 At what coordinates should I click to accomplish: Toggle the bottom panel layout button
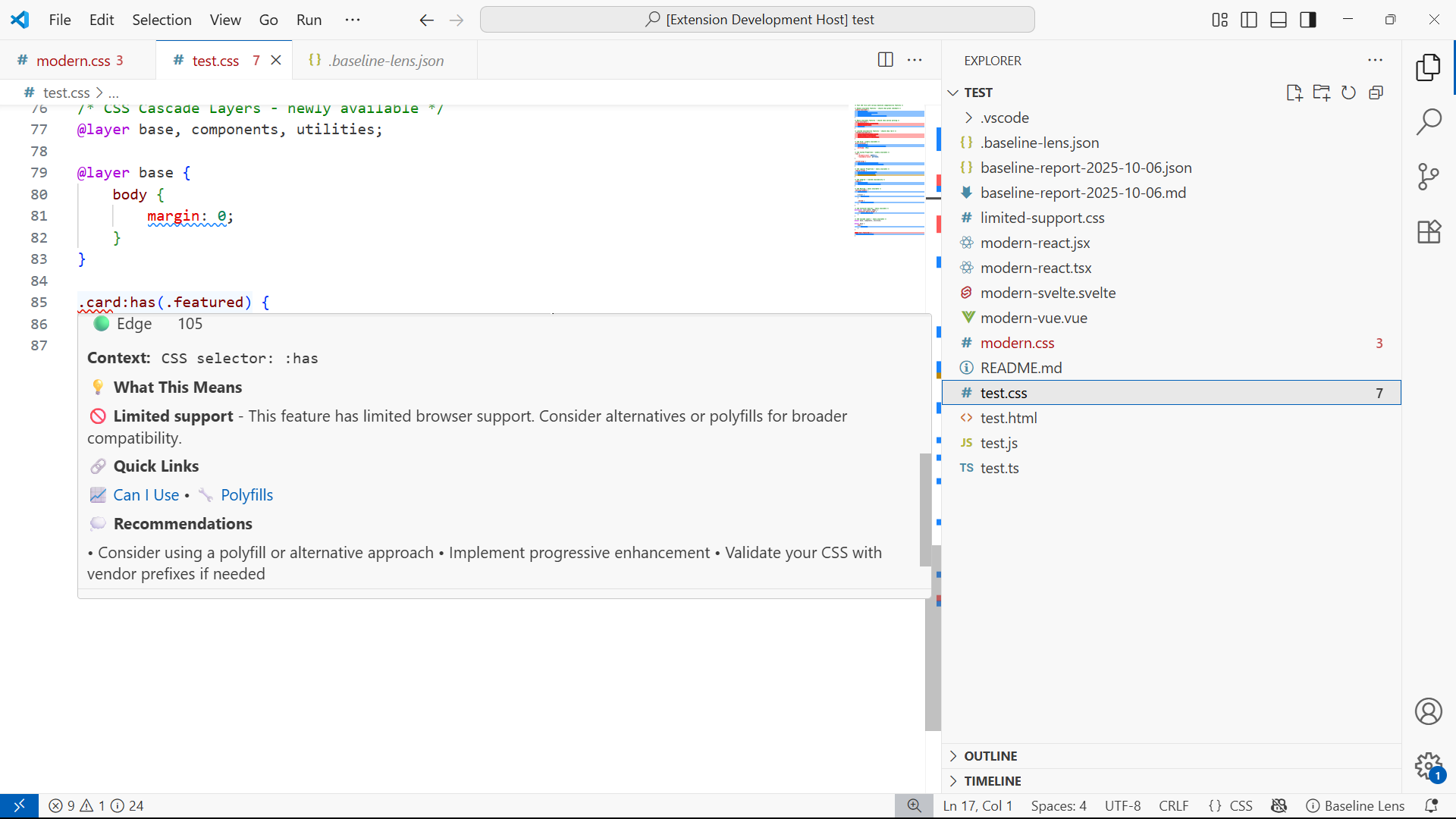(x=1279, y=20)
